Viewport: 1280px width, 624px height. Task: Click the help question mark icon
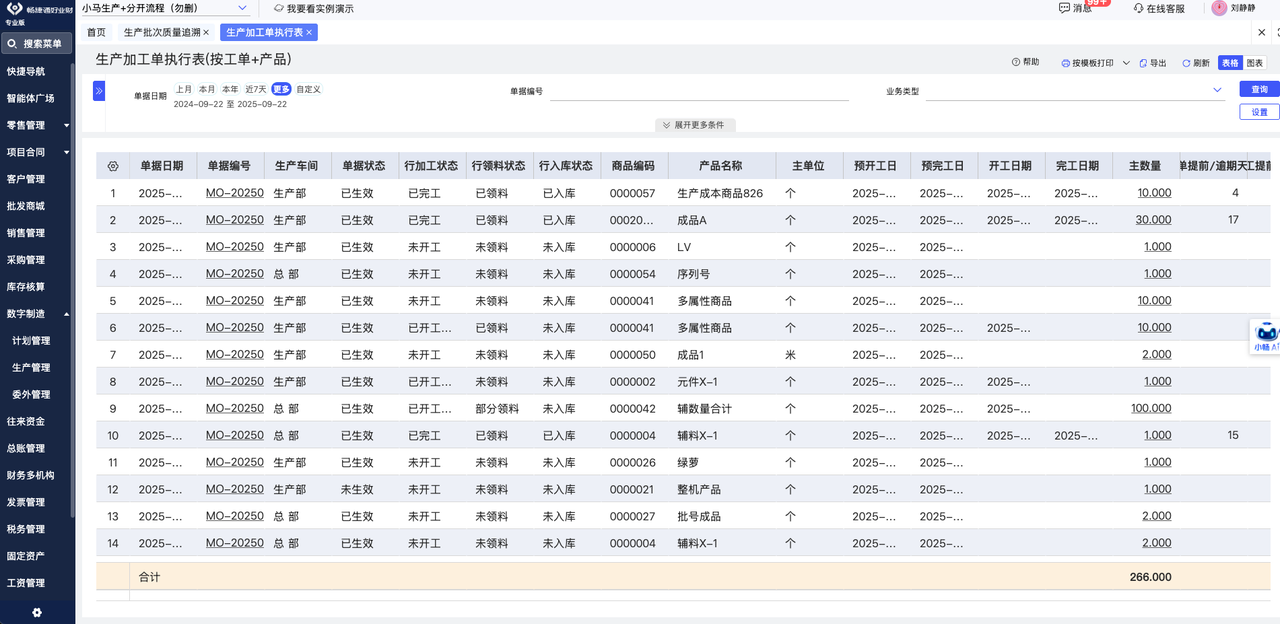[x=1016, y=62]
